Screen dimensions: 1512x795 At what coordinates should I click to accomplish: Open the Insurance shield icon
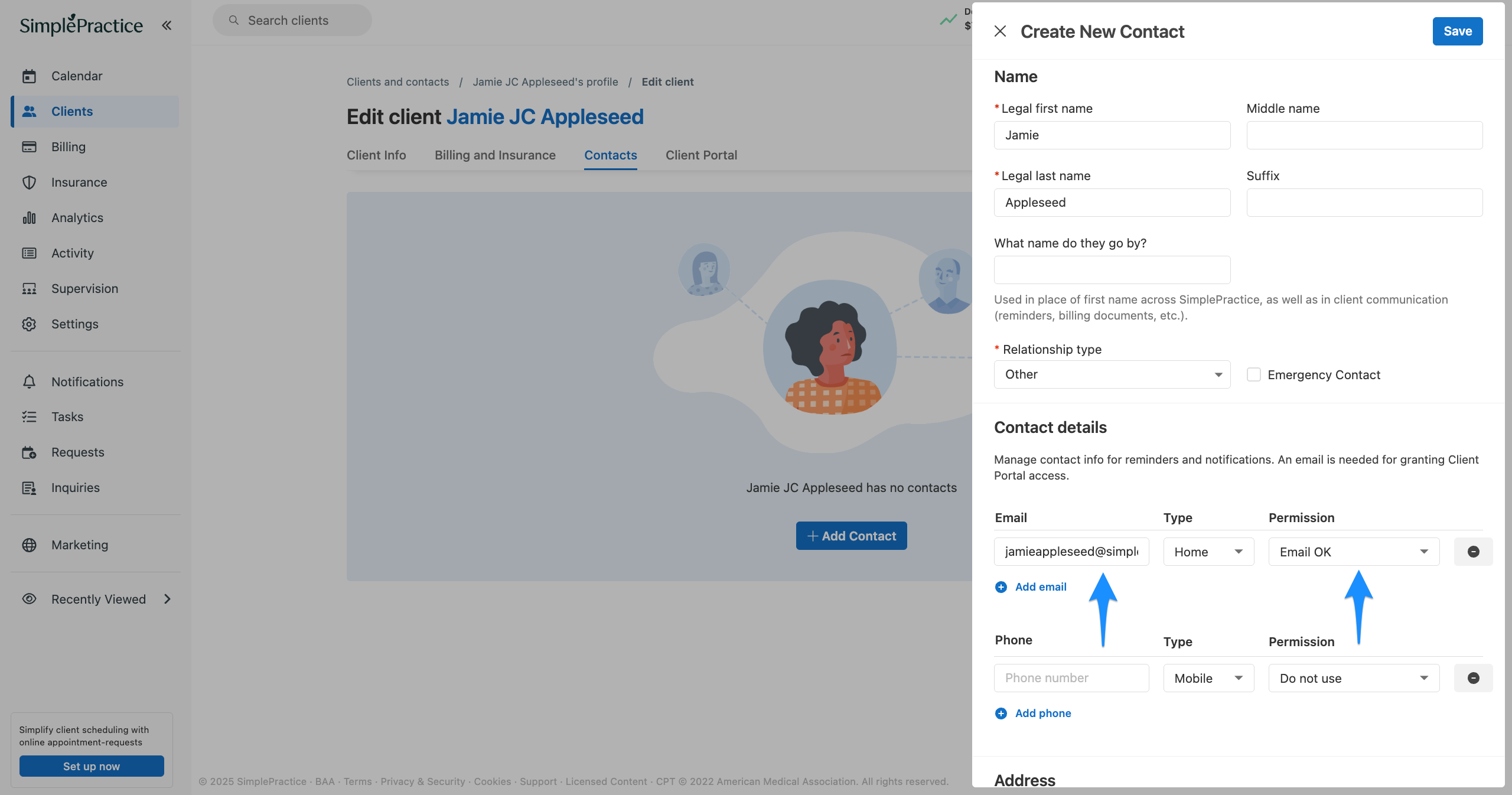coord(29,182)
